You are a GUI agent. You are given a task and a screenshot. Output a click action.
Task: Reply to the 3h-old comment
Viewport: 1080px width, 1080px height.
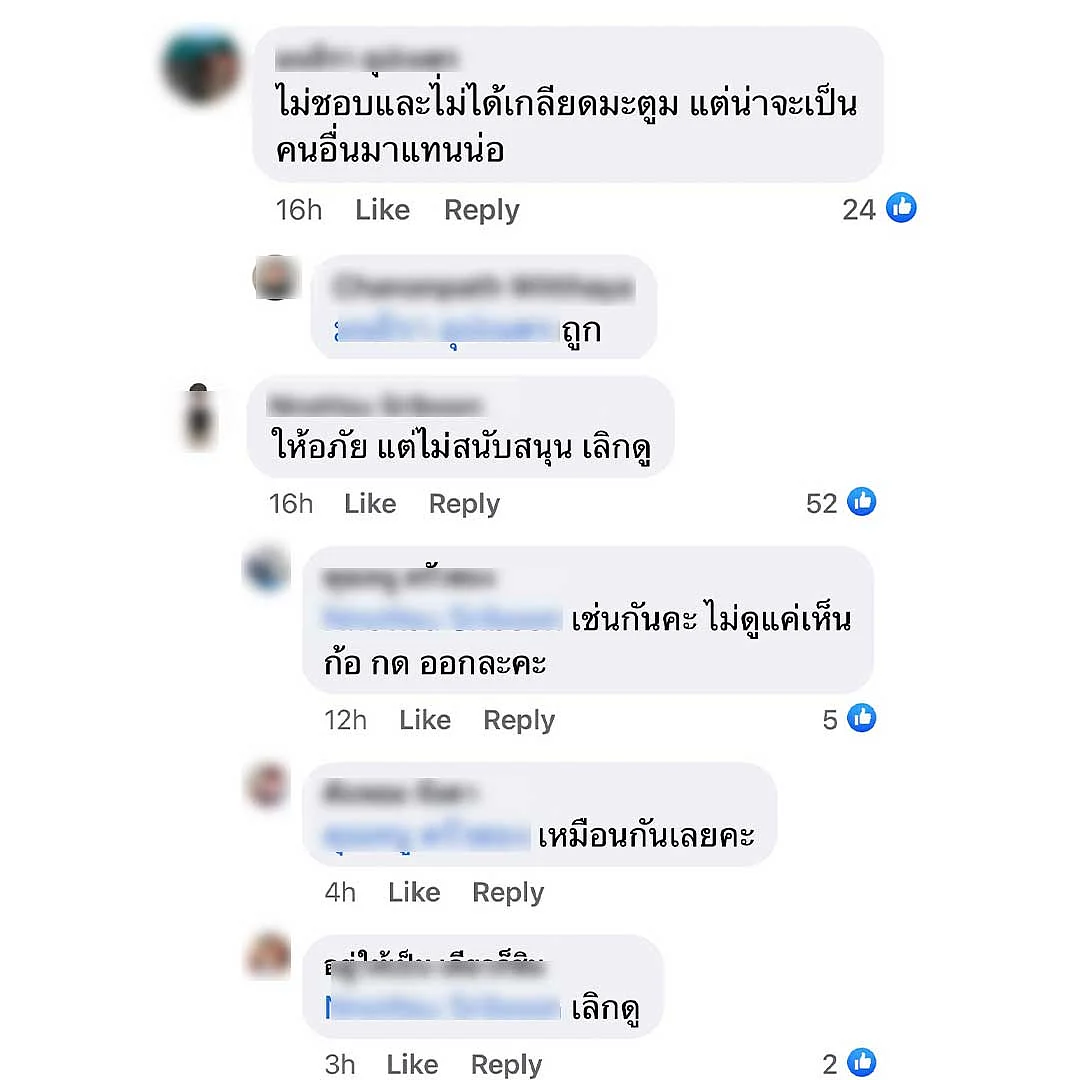(x=506, y=1065)
